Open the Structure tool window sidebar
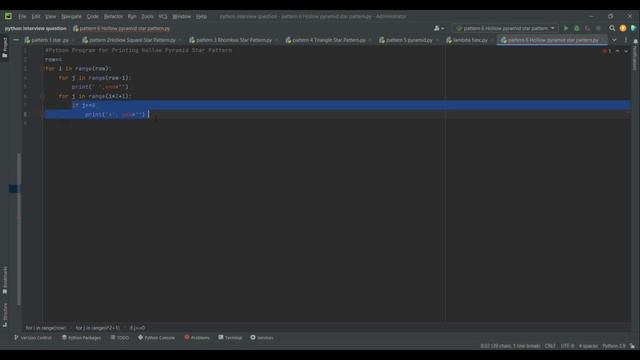Screen dimensions: 640x360 pos(5,315)
